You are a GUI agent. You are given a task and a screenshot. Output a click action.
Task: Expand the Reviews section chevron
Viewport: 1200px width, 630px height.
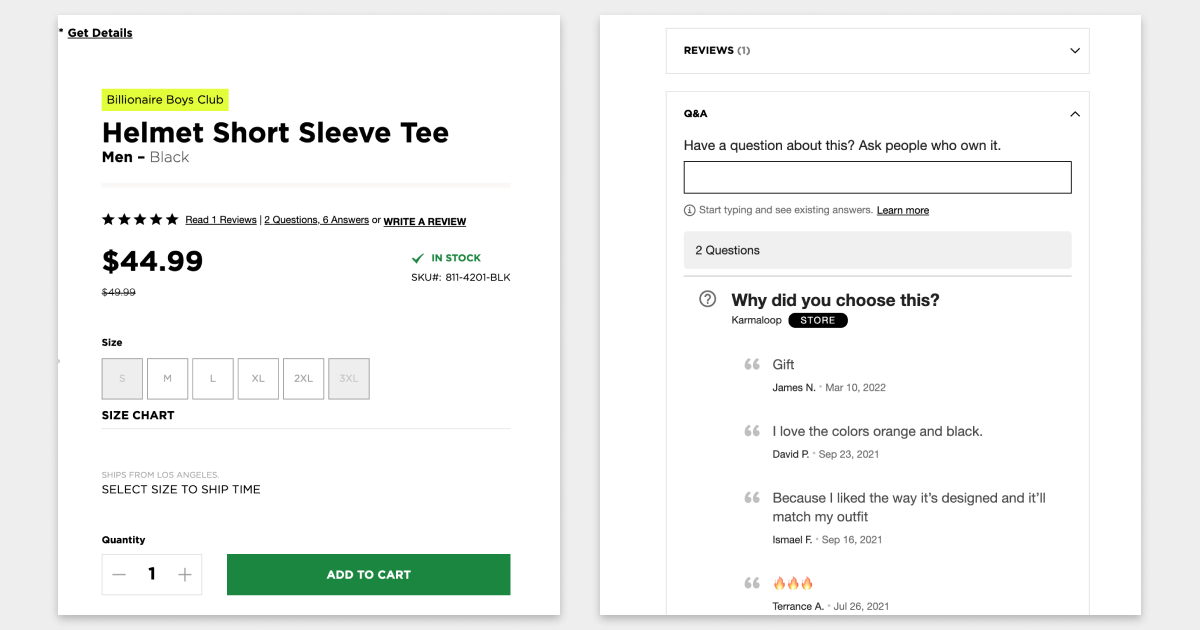click(x=1075, y=51)
